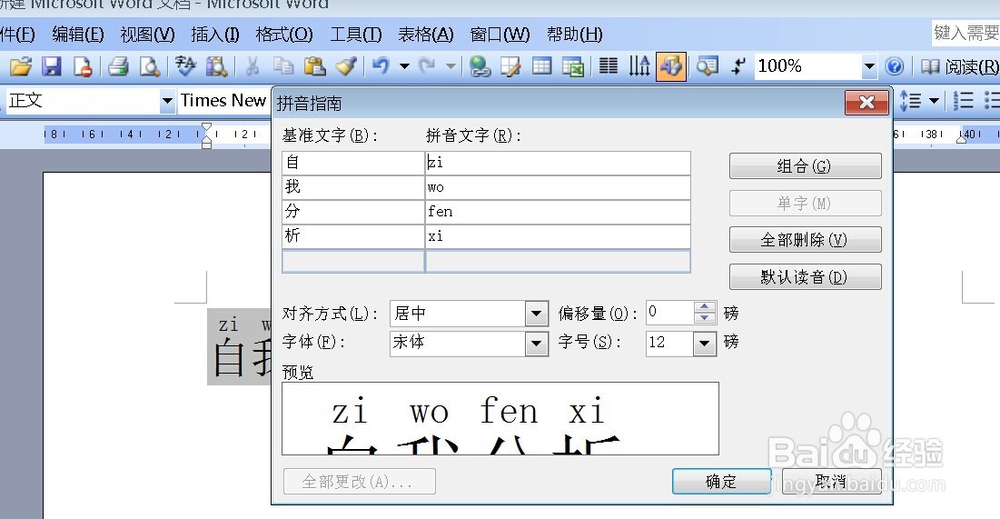Open the 正文 style dropdown
The height and width of the screenshot is (519, 1000).
tap(167, 101)
